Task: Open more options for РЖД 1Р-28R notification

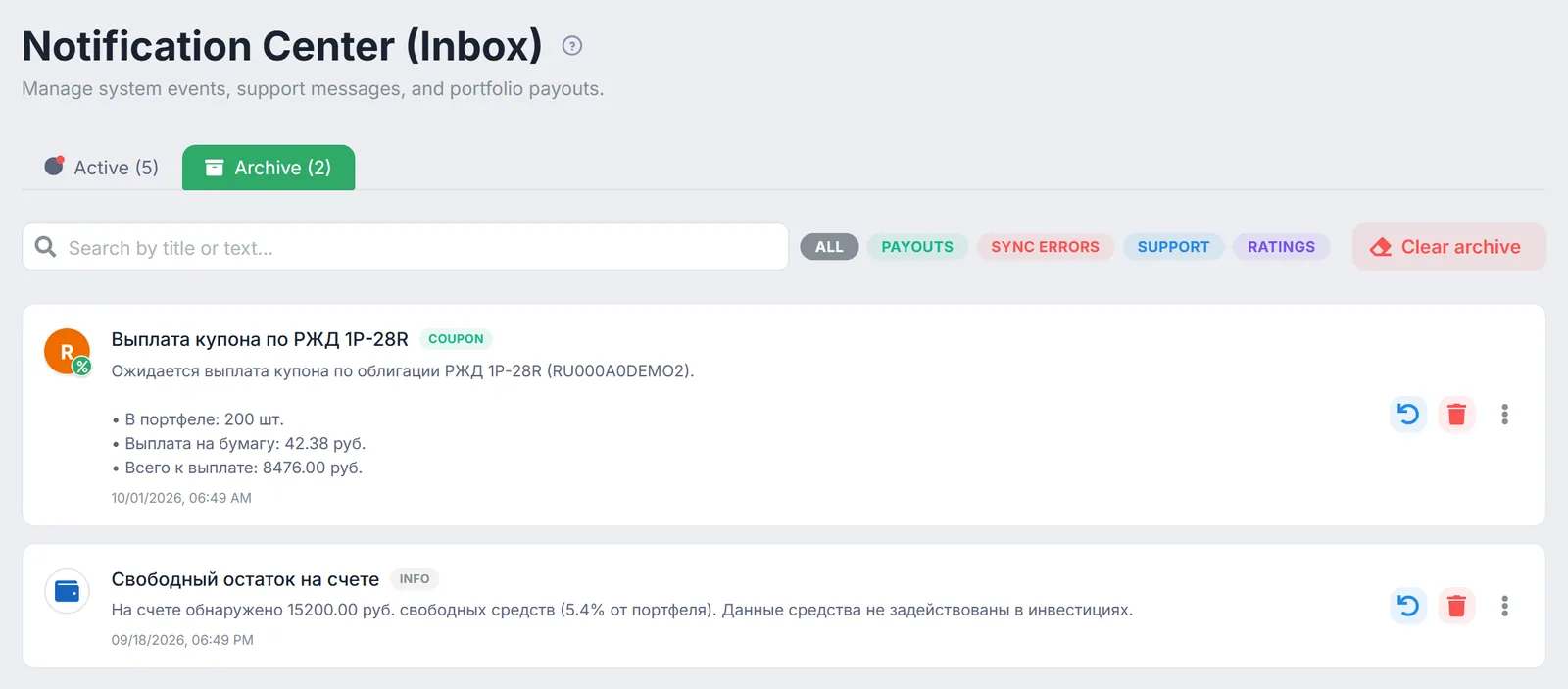Action: coord(1504,415)
